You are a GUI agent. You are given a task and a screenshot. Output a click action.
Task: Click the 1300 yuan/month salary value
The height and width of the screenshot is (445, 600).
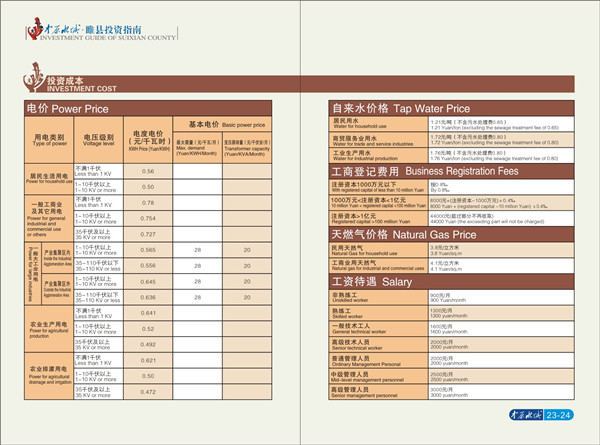501,313
